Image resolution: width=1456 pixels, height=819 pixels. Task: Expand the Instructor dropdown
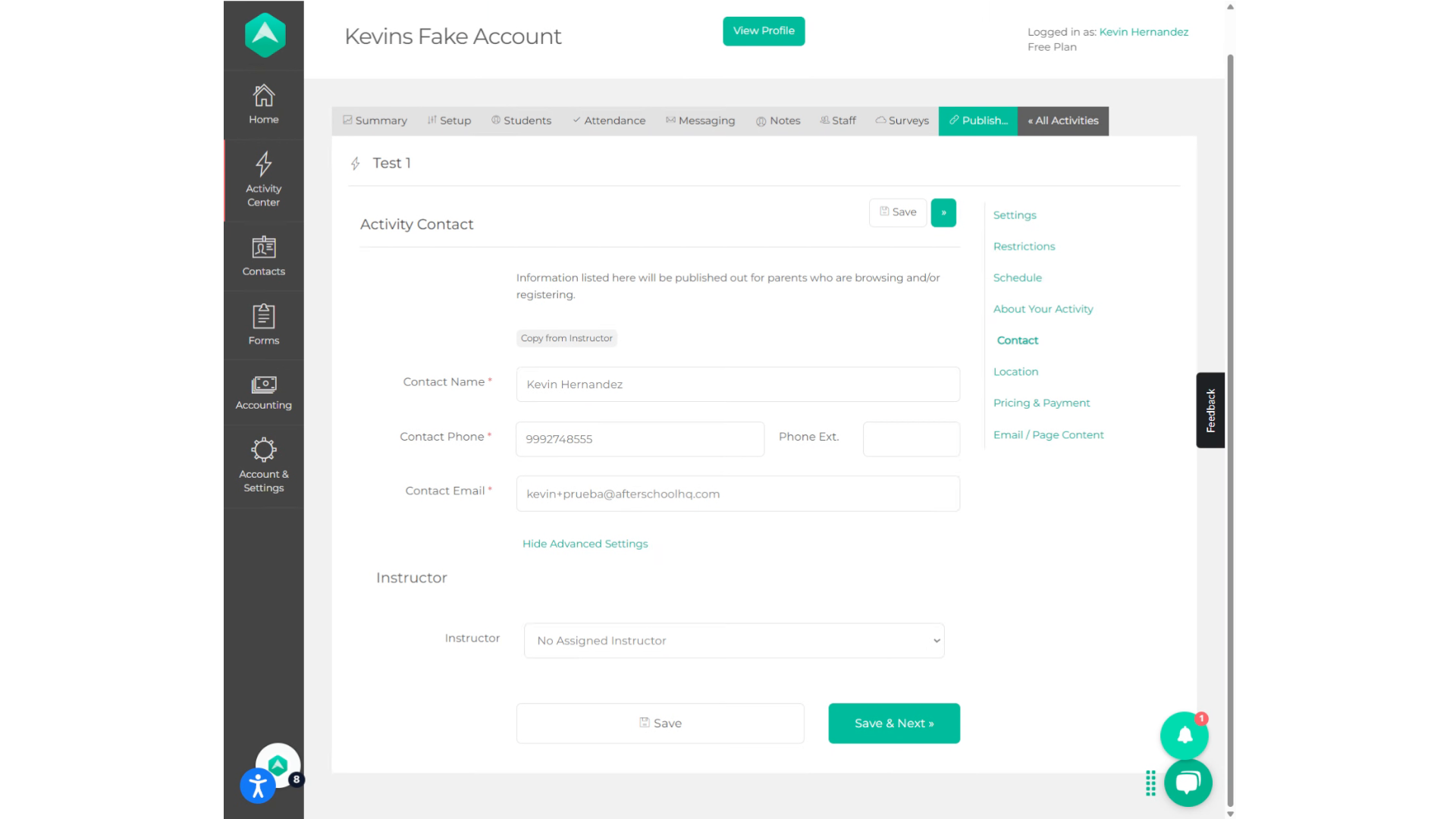point(734,641)
